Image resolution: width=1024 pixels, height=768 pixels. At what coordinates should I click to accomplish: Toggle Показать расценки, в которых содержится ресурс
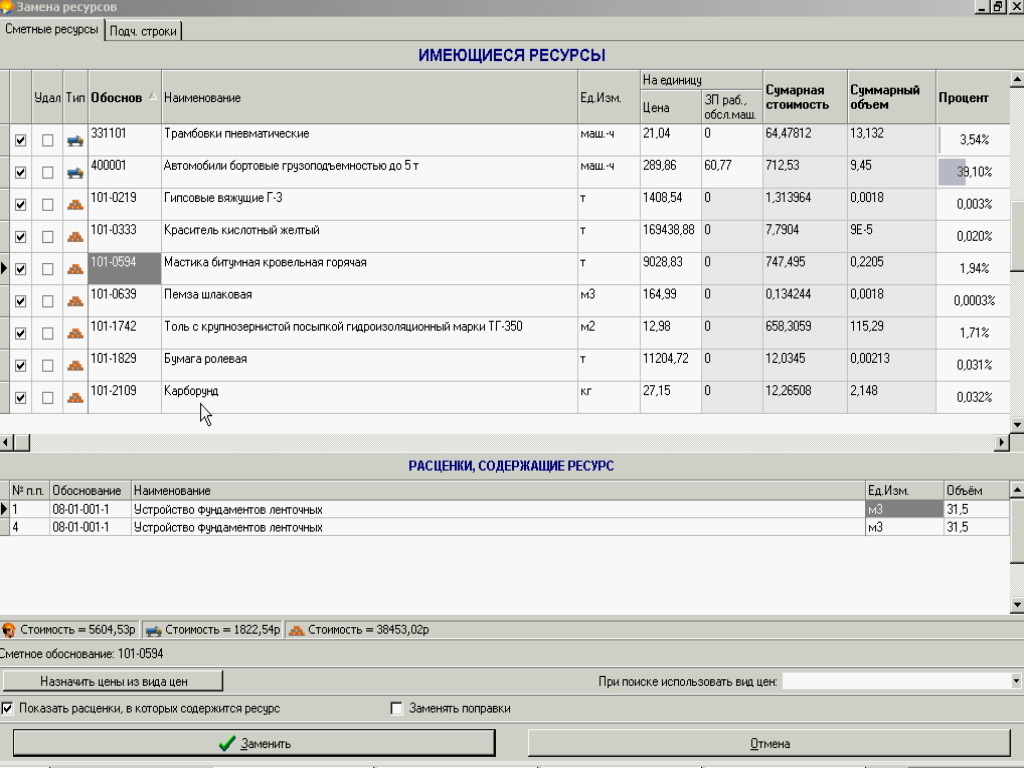click(7, 709)
